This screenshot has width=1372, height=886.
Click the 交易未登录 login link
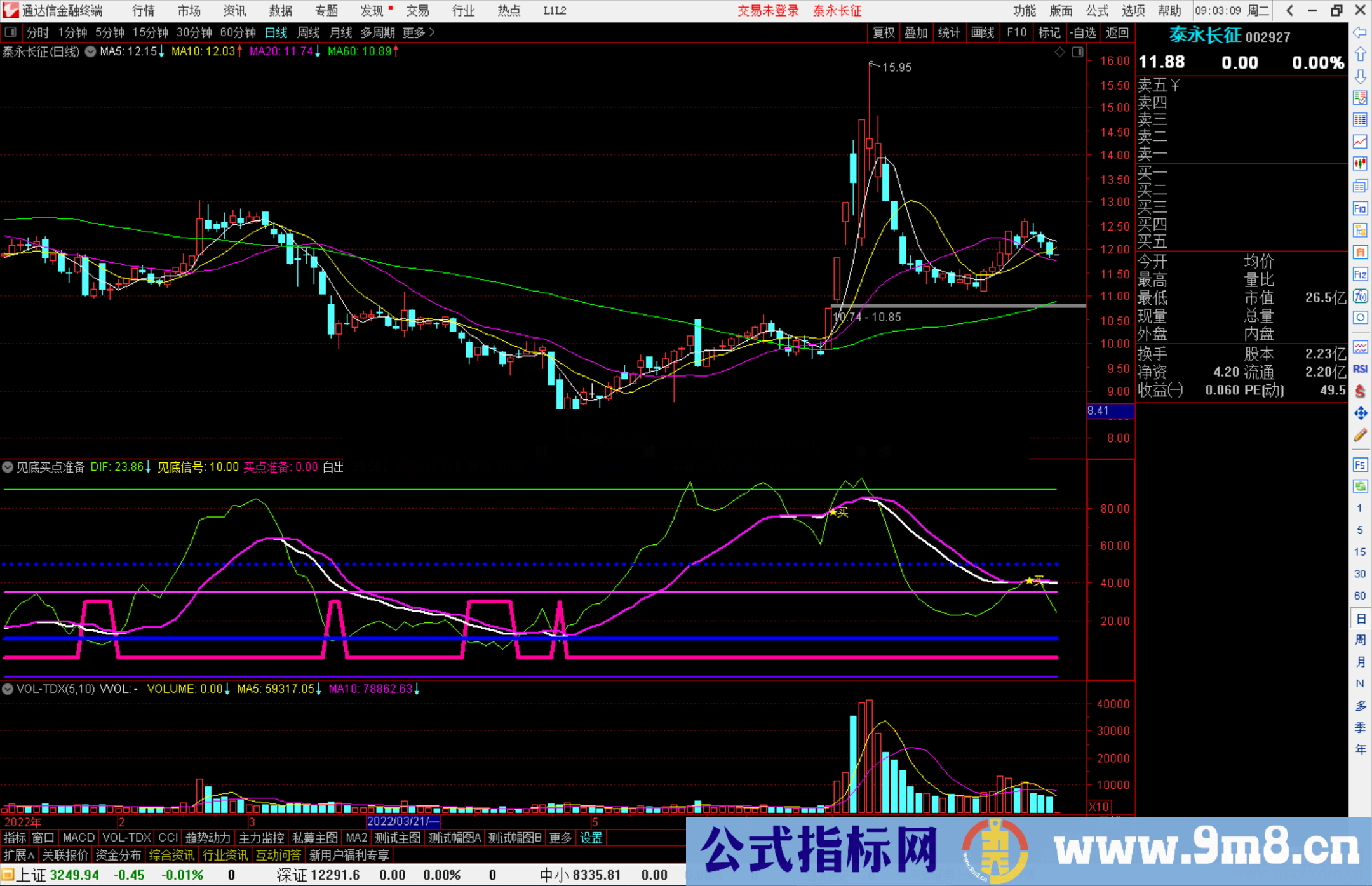[768, 10]
